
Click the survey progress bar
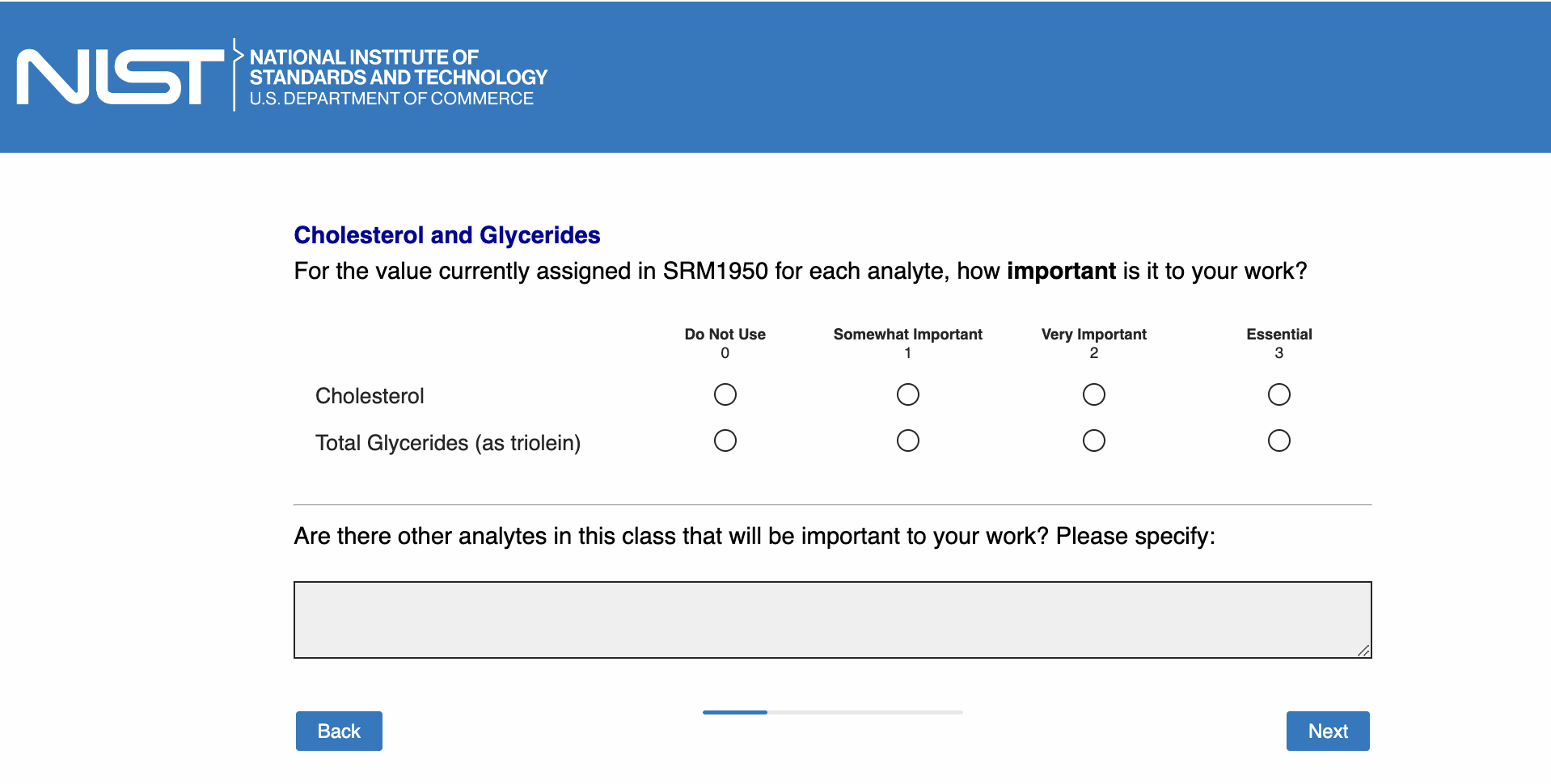[x=832, y=712]
